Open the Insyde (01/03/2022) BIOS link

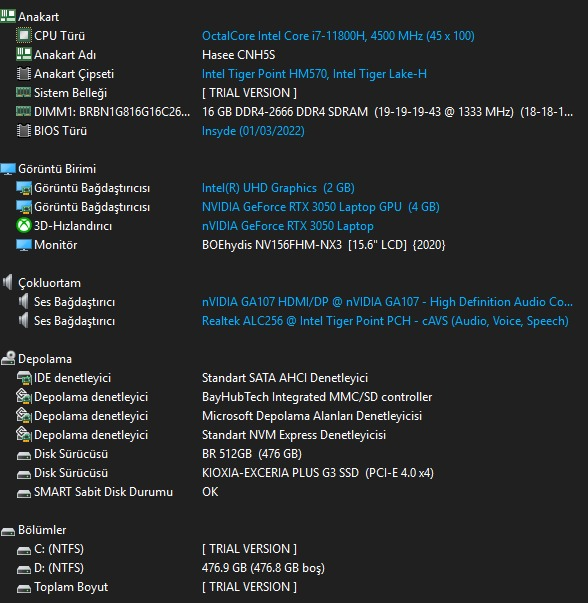click(x=253, y=131)
